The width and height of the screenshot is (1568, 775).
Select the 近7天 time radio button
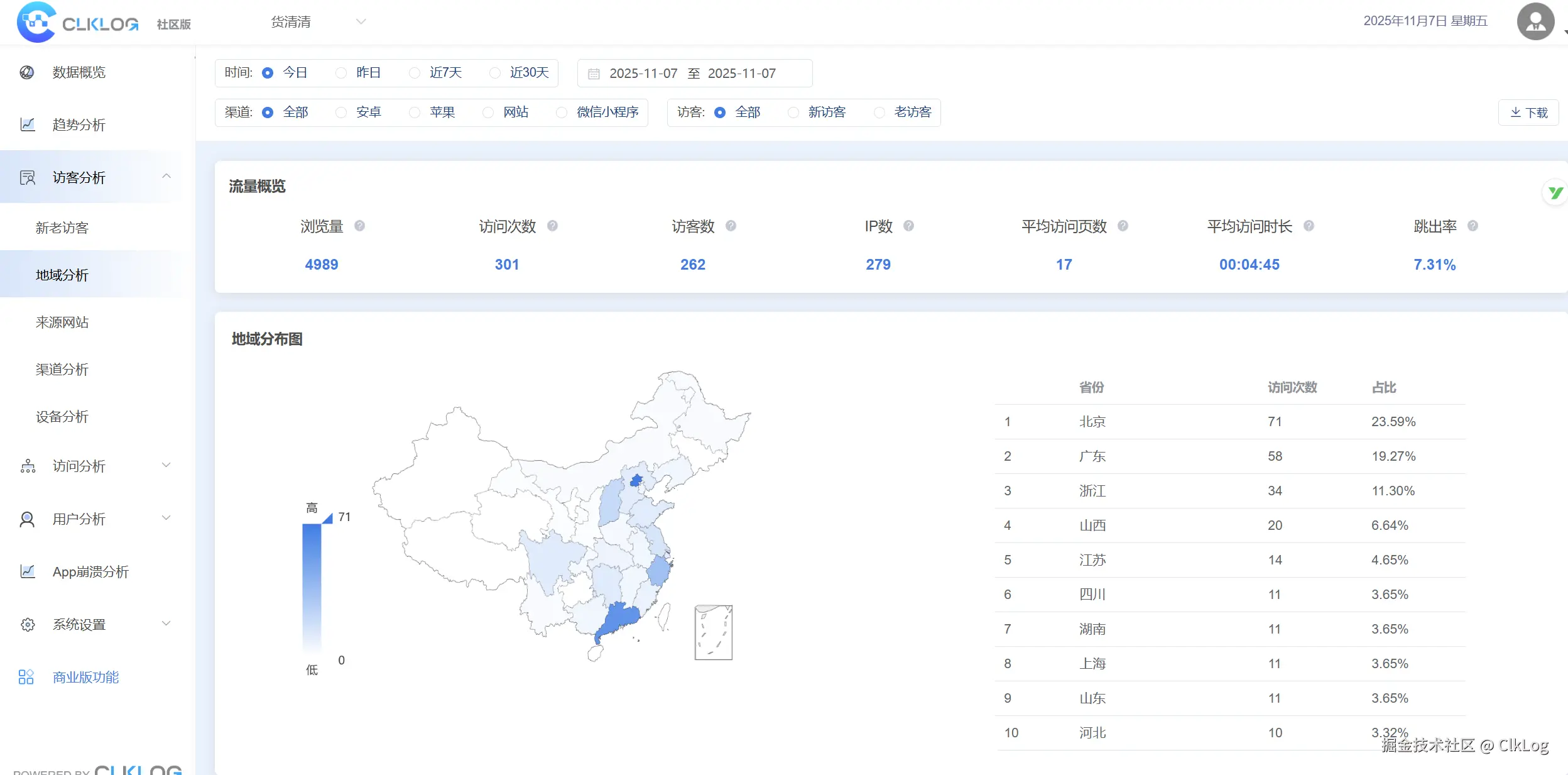coord(415,73)
